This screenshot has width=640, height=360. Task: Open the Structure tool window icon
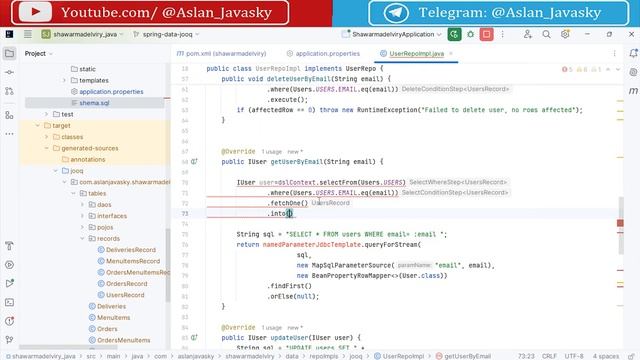(x=9, y=115)
